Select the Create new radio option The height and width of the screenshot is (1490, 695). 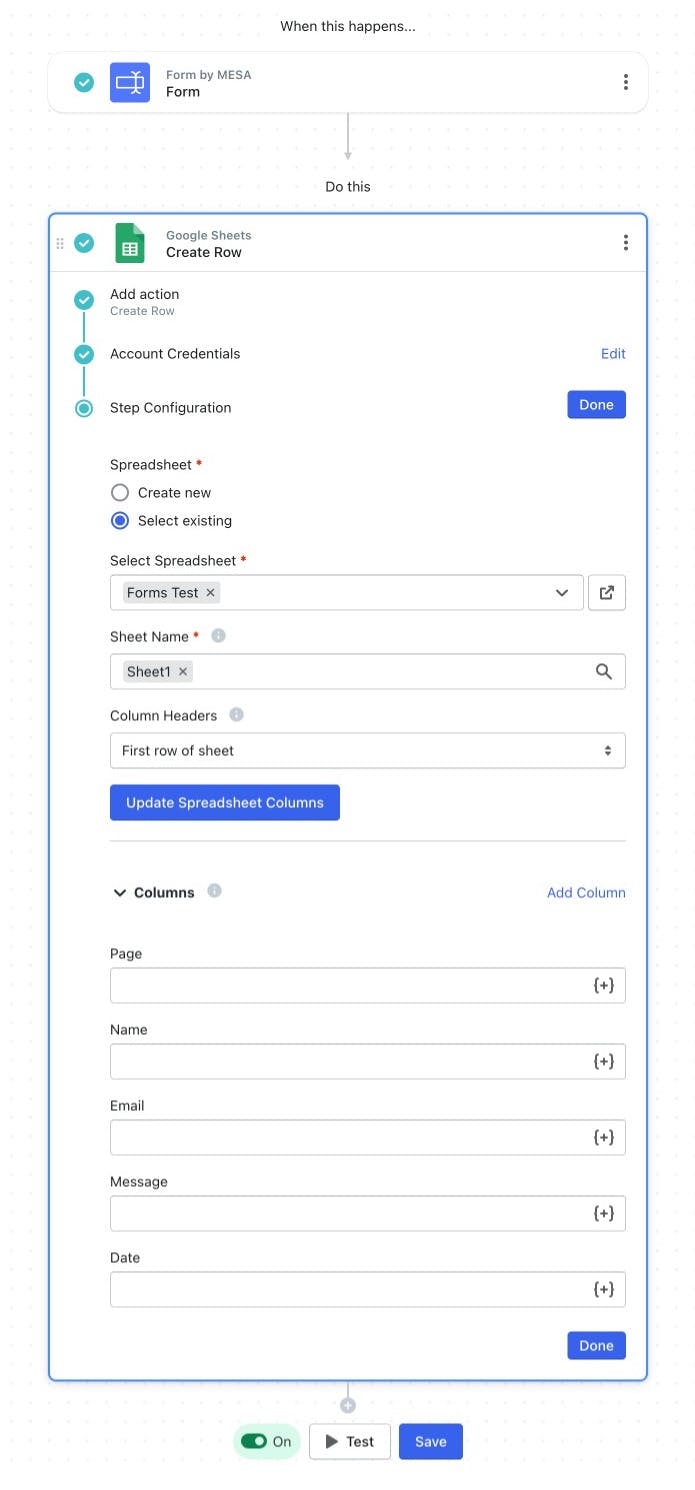[x=120, y=492]
